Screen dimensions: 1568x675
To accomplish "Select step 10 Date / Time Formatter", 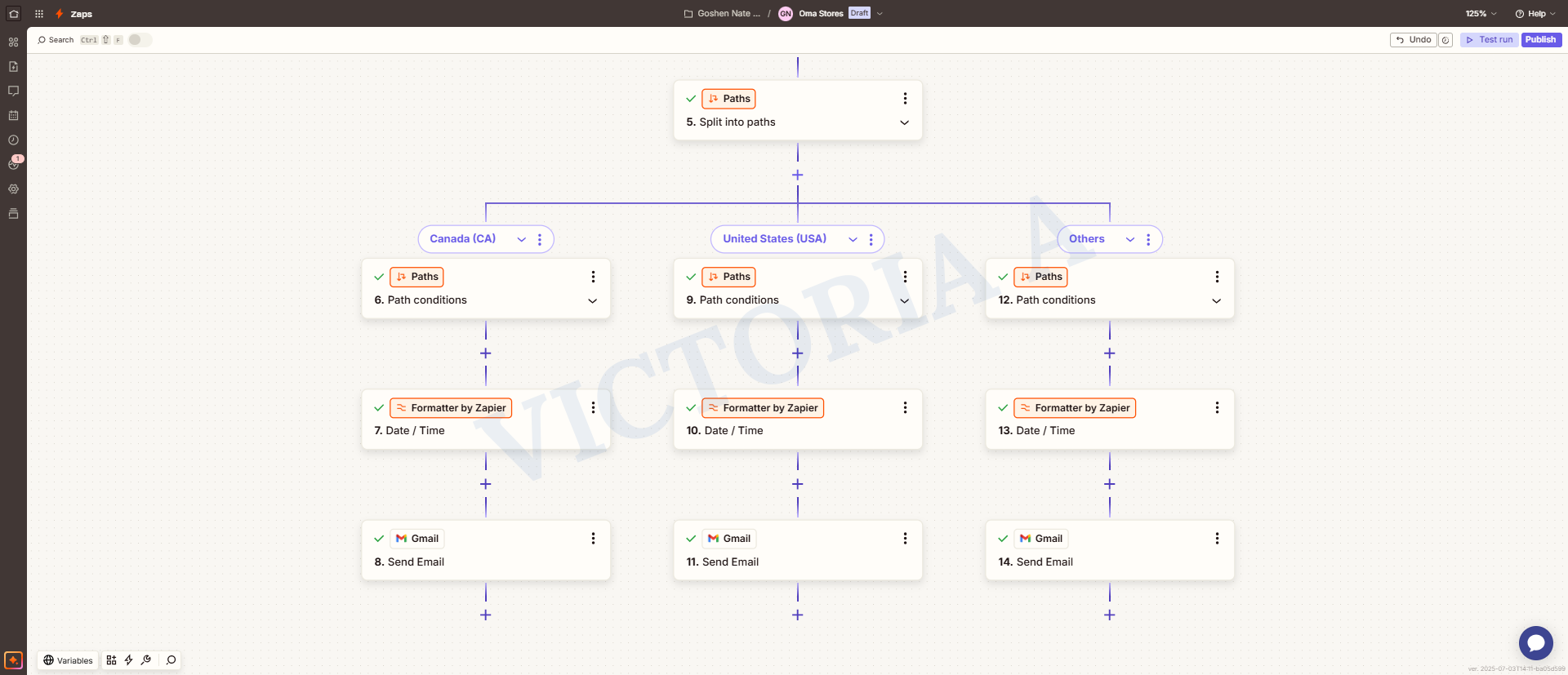I will [798, 420].
